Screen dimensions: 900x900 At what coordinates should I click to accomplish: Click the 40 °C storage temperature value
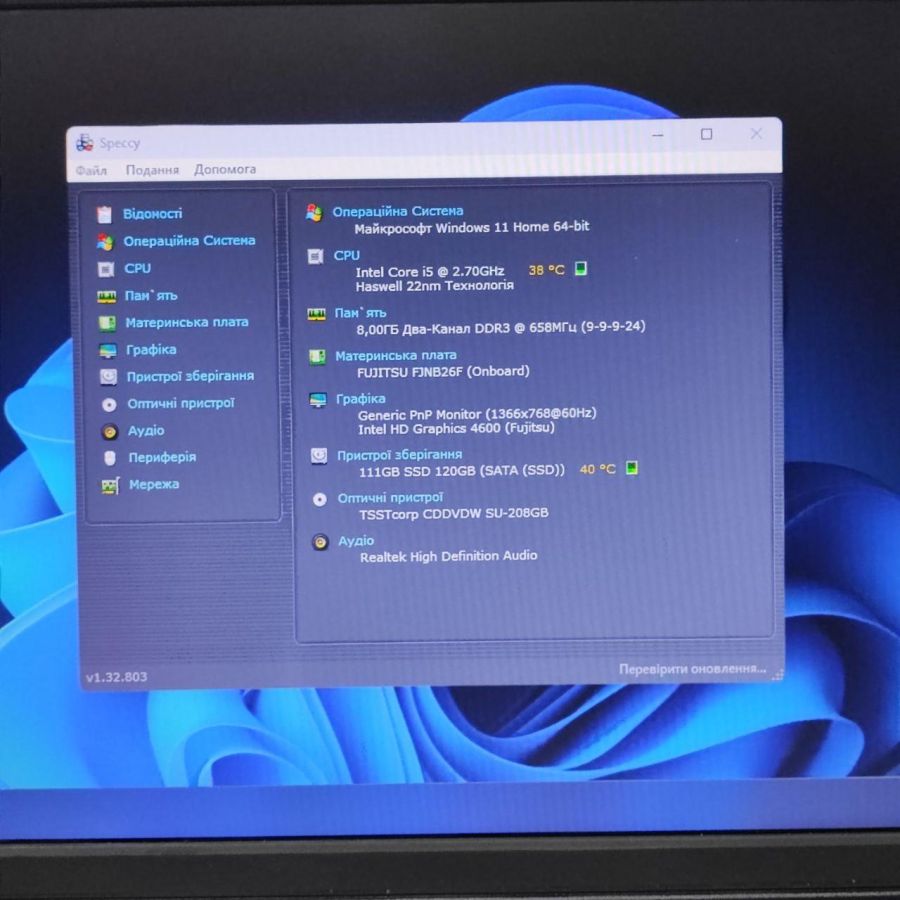[598, 470]
